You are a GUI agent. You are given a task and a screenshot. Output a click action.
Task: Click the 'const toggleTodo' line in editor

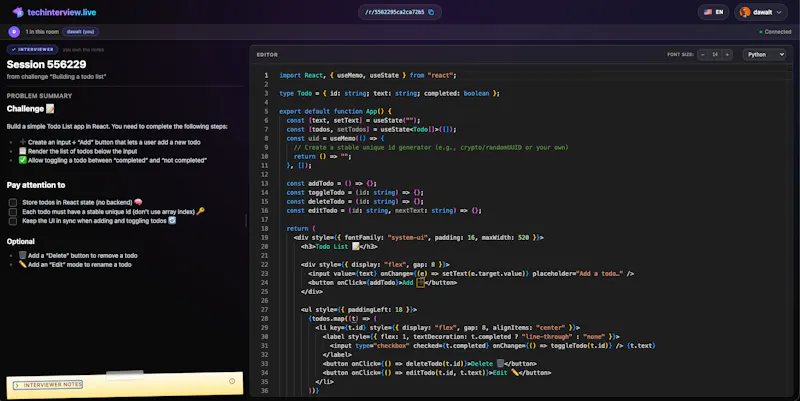355,192
